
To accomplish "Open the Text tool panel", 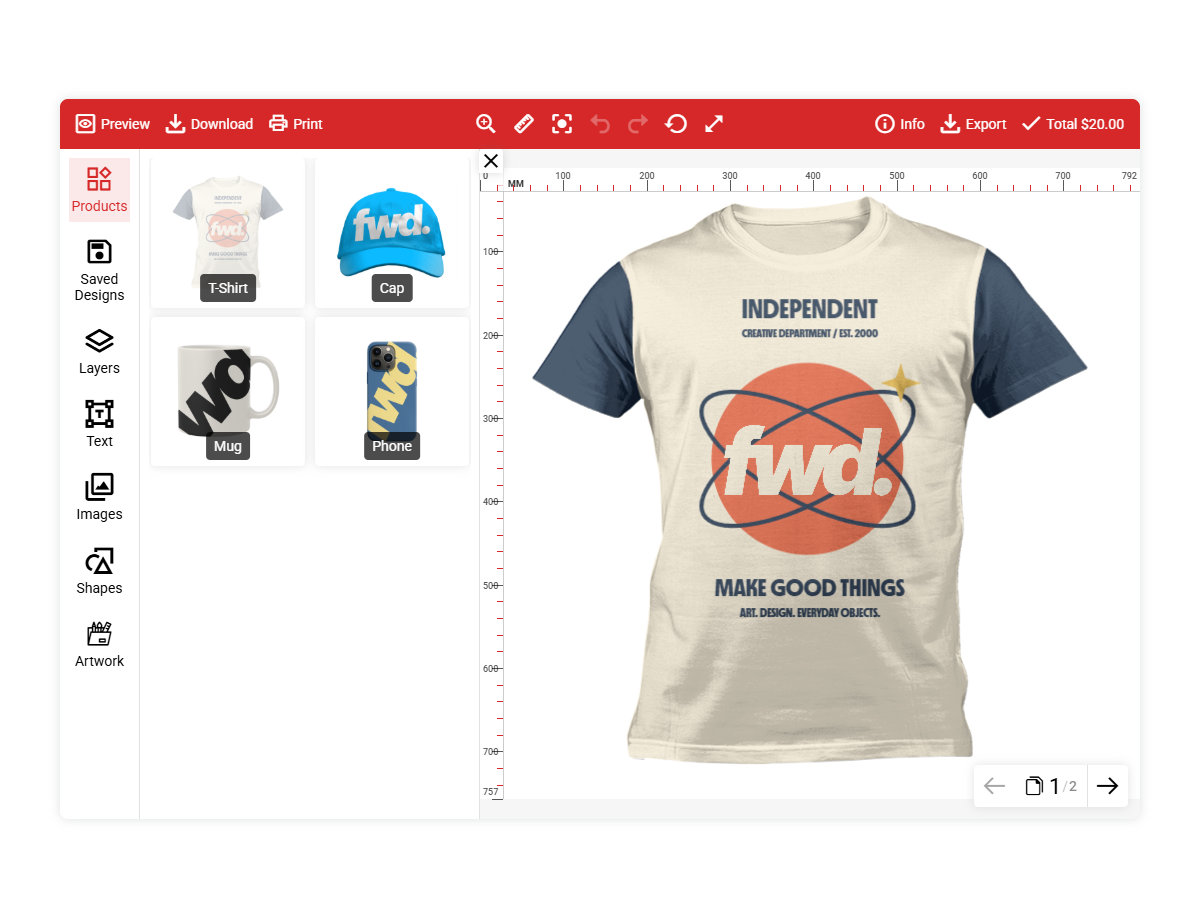I will 99,424.
